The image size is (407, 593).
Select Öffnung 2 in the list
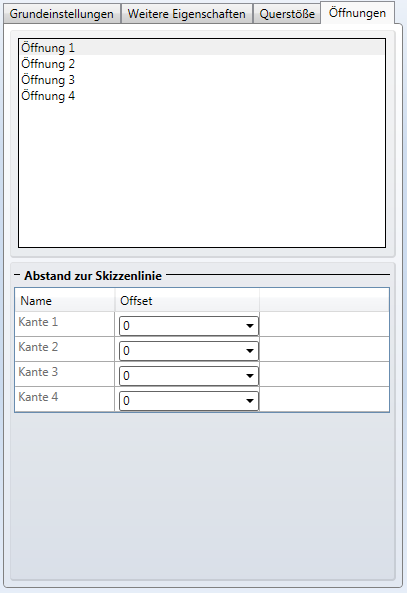202,64
